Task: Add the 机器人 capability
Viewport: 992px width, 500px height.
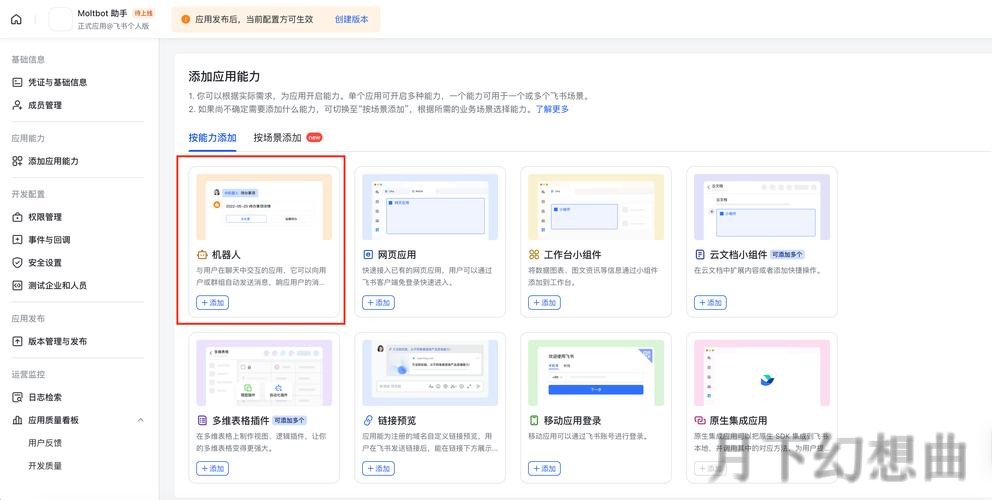Action: pos(212,302)
